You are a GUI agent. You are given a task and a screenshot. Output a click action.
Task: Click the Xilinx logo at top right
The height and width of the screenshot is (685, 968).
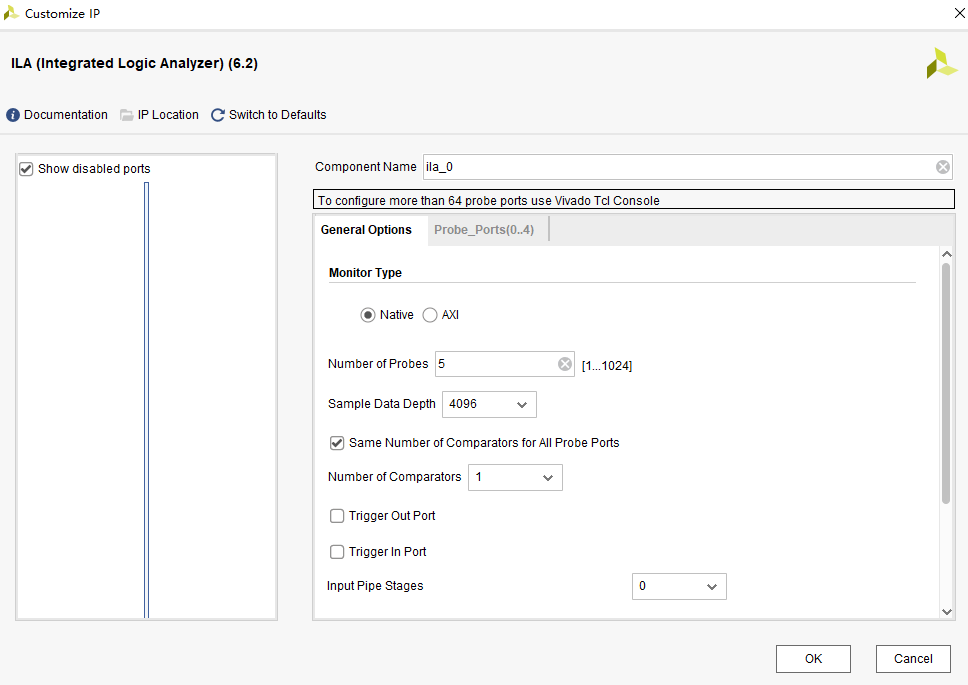click(941, 63)
